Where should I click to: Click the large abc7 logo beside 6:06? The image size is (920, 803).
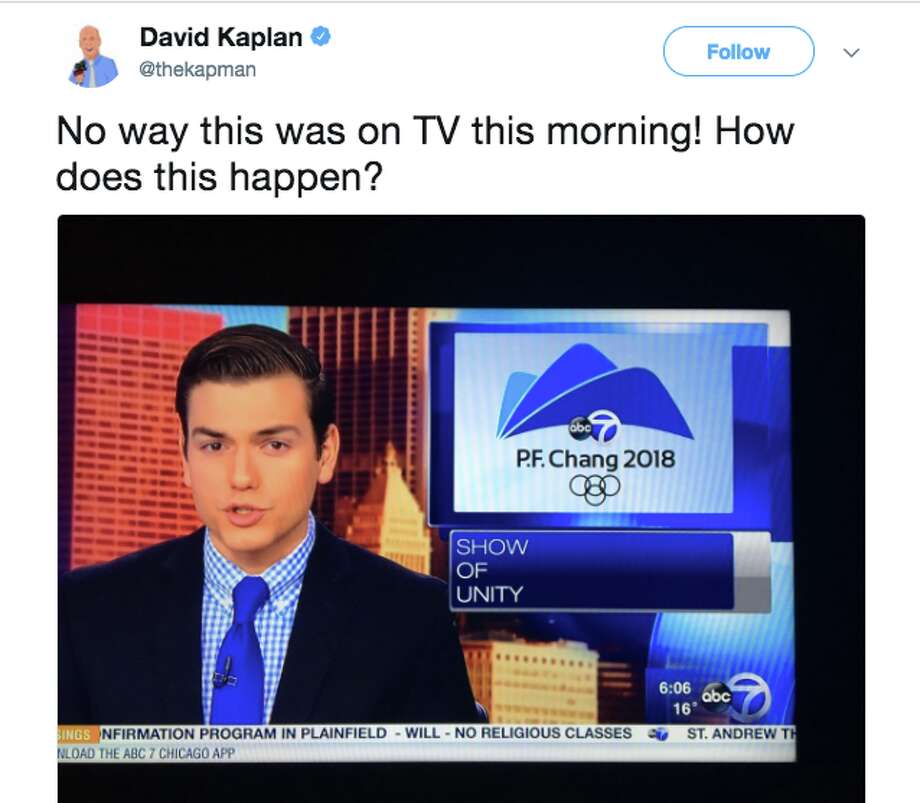click(x=736, y=697)
